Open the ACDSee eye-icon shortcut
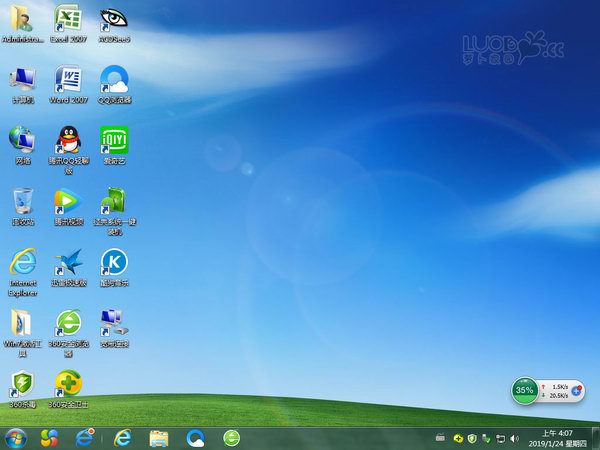This screenshot has width=600, height=450. (114, 24)
